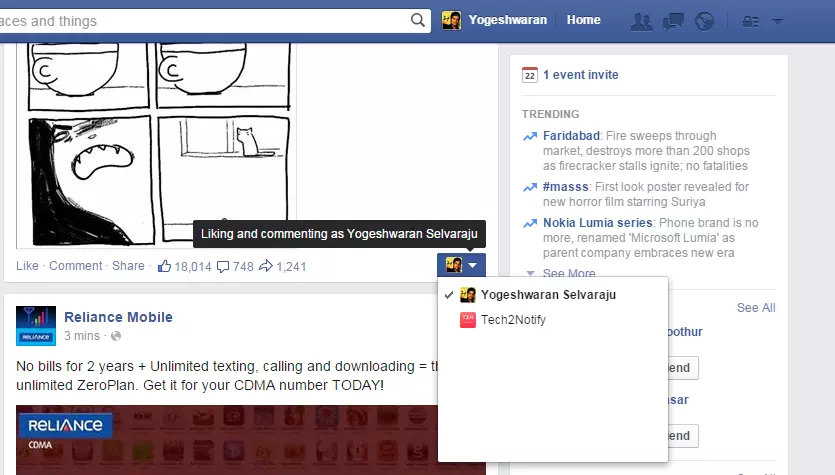Viewport: 835px width, 475px height.
Task: Click thumbs-up count 18,014
Action: coord(184,266)
